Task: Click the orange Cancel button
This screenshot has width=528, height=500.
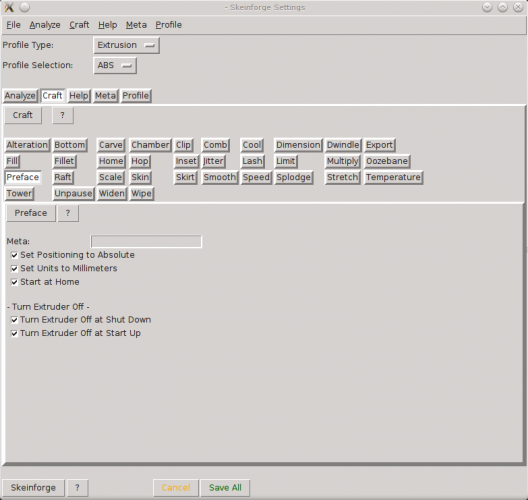Action: (176, 488)
